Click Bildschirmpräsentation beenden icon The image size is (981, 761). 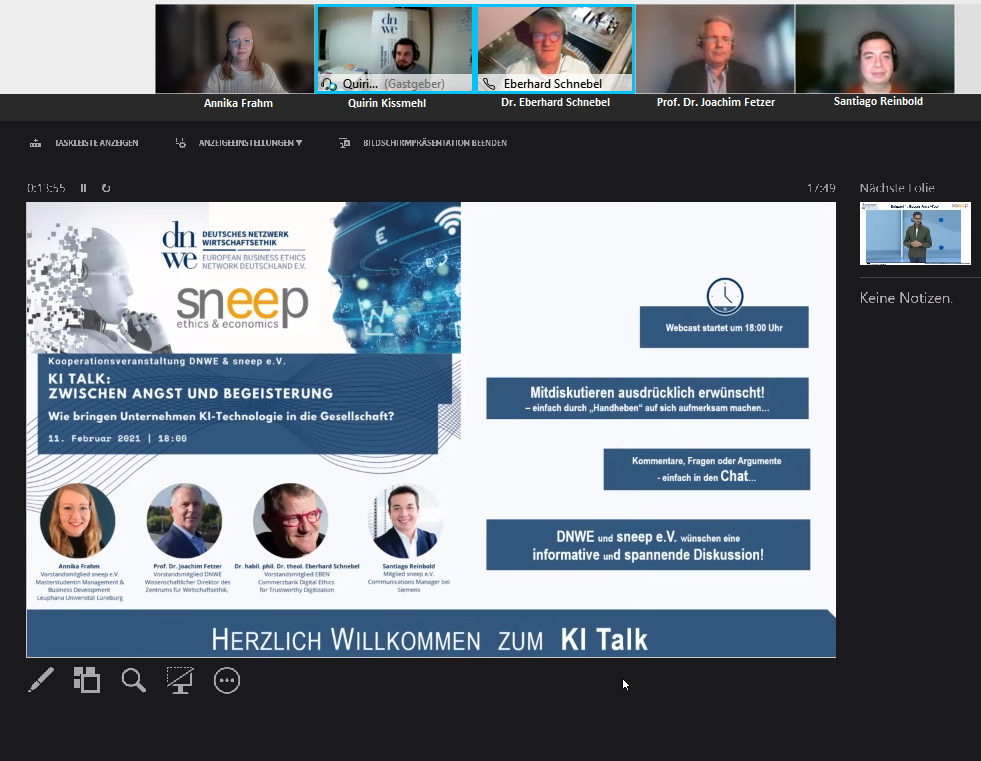point(345,143)
